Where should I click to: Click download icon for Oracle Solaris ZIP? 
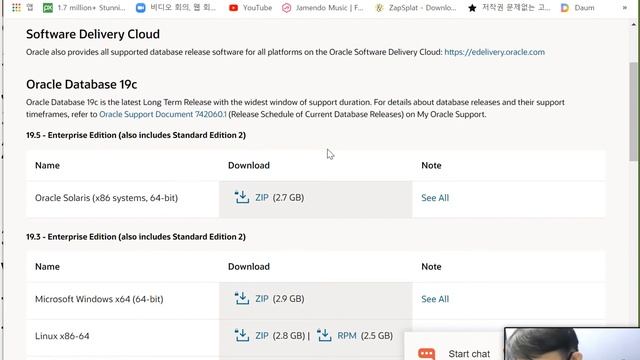click(x=242, y=197)
